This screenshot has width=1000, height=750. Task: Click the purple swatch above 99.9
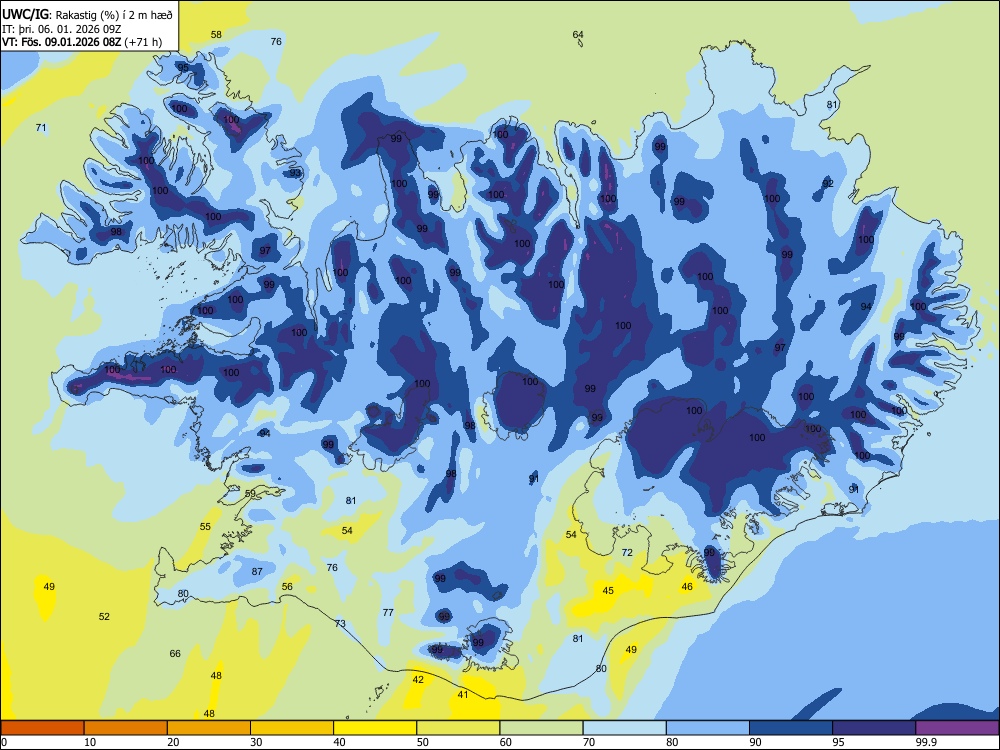pos(957,728)
